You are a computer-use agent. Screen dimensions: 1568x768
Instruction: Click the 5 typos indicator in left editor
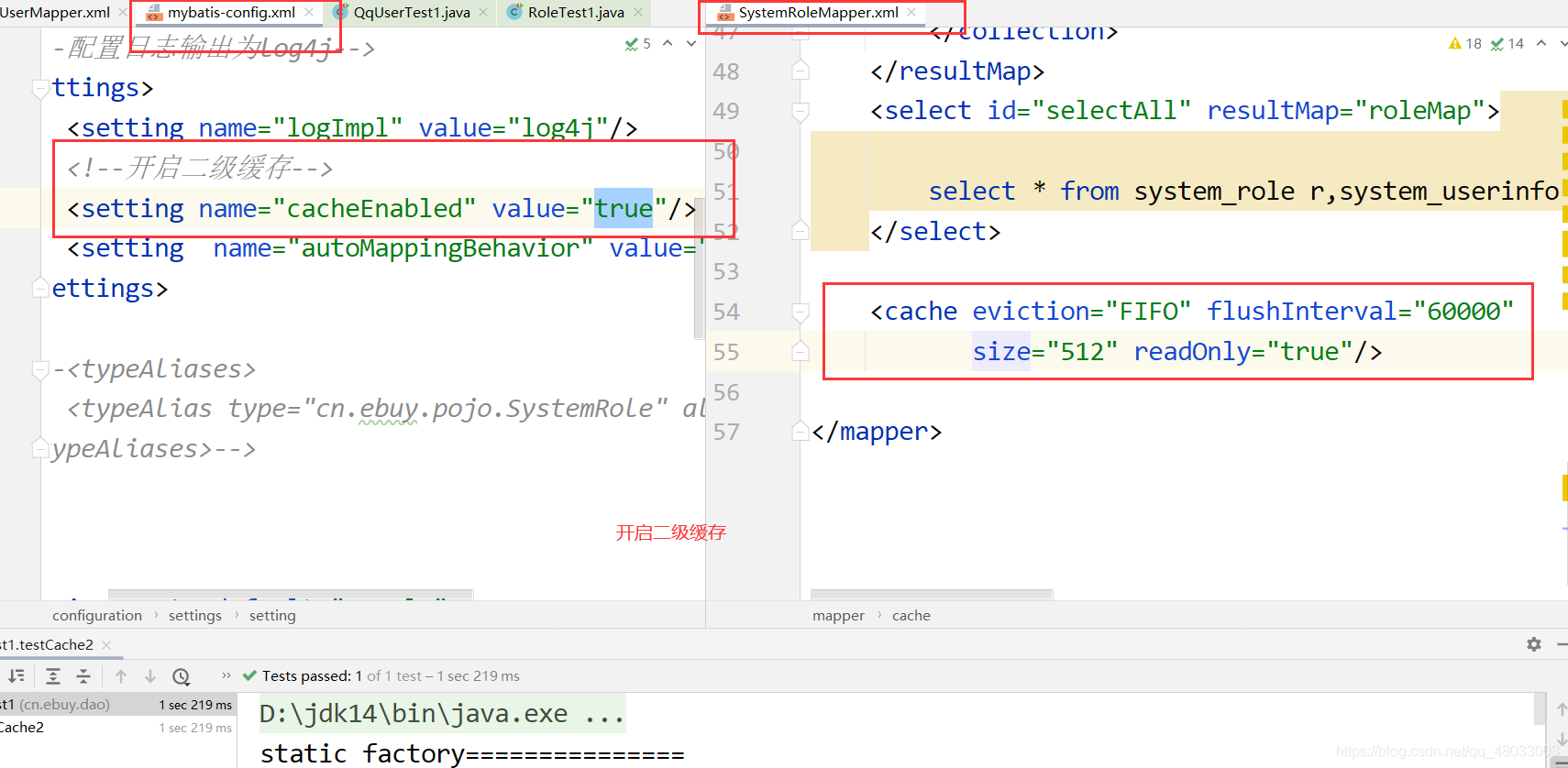(638, 44)
